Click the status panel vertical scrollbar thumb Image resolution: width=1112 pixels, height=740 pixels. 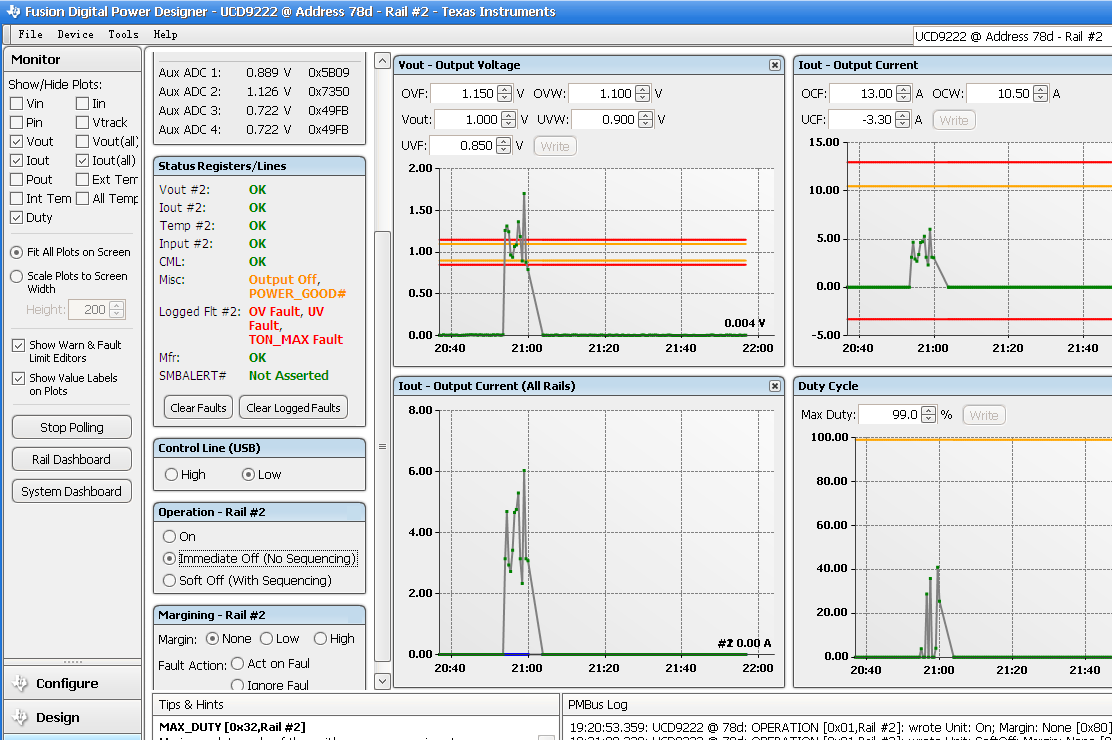(382, 446)
